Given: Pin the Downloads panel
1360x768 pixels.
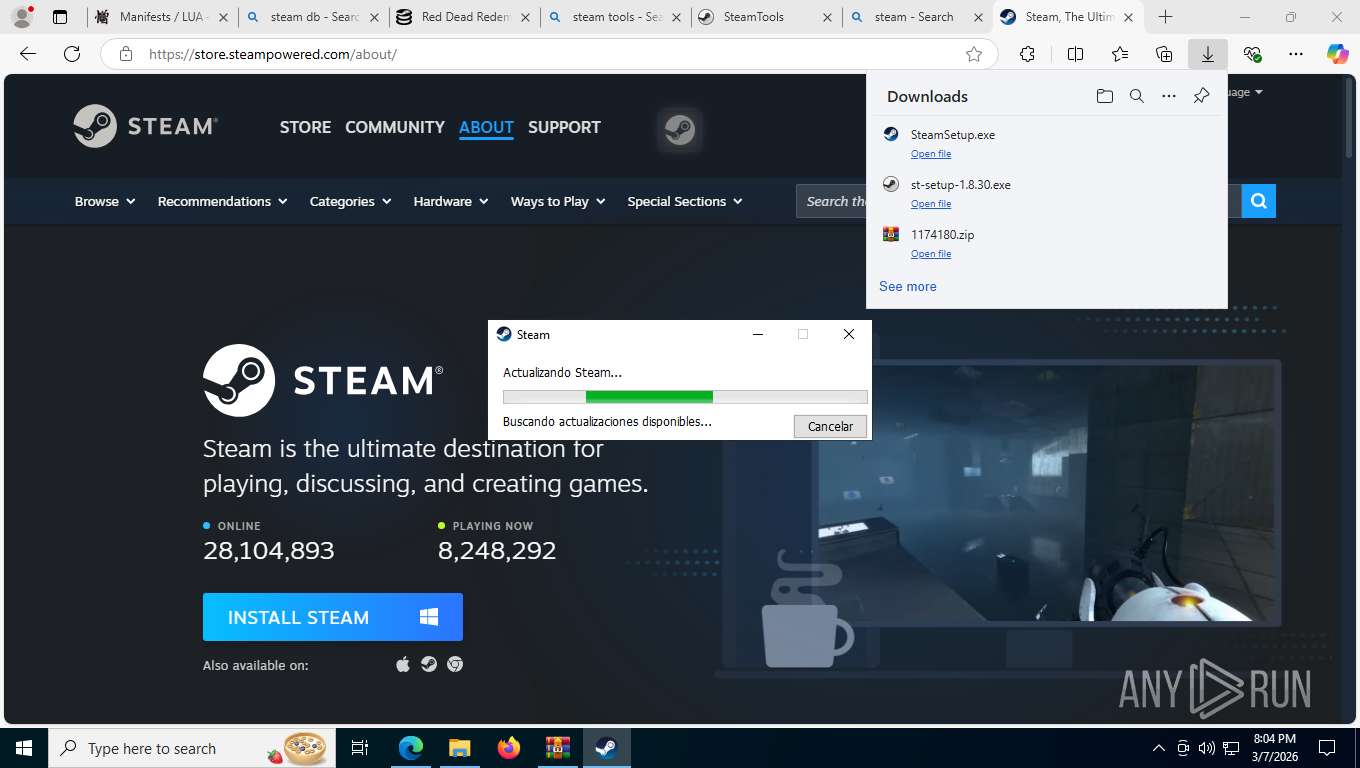Looking at the screenshot, I should pyautogui.click(x=1201, y=96).
